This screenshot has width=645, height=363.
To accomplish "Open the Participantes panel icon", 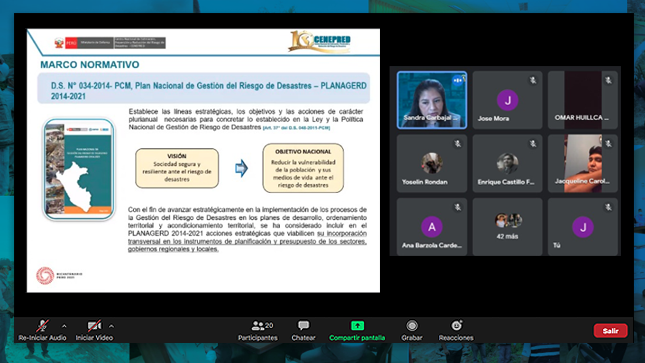I will 258,326.
